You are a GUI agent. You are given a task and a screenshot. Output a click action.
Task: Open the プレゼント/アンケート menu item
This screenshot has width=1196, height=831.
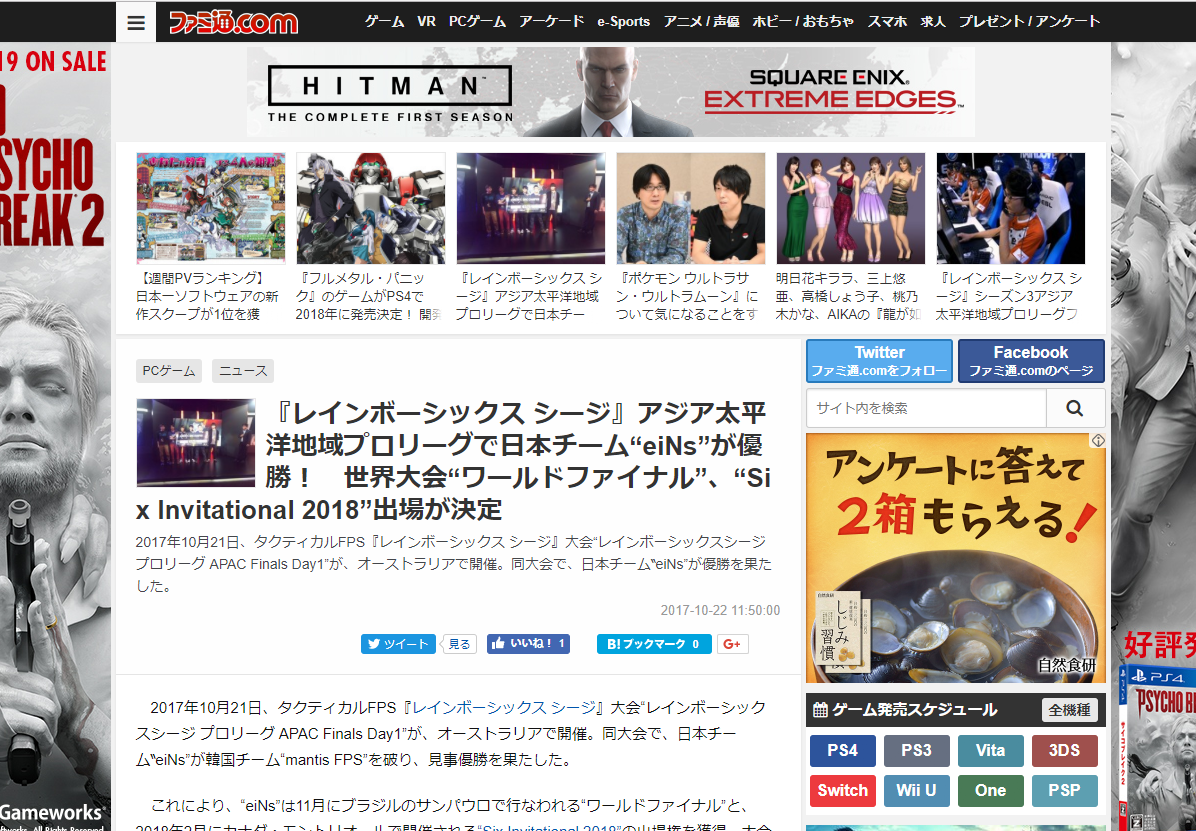point(1030,21)
